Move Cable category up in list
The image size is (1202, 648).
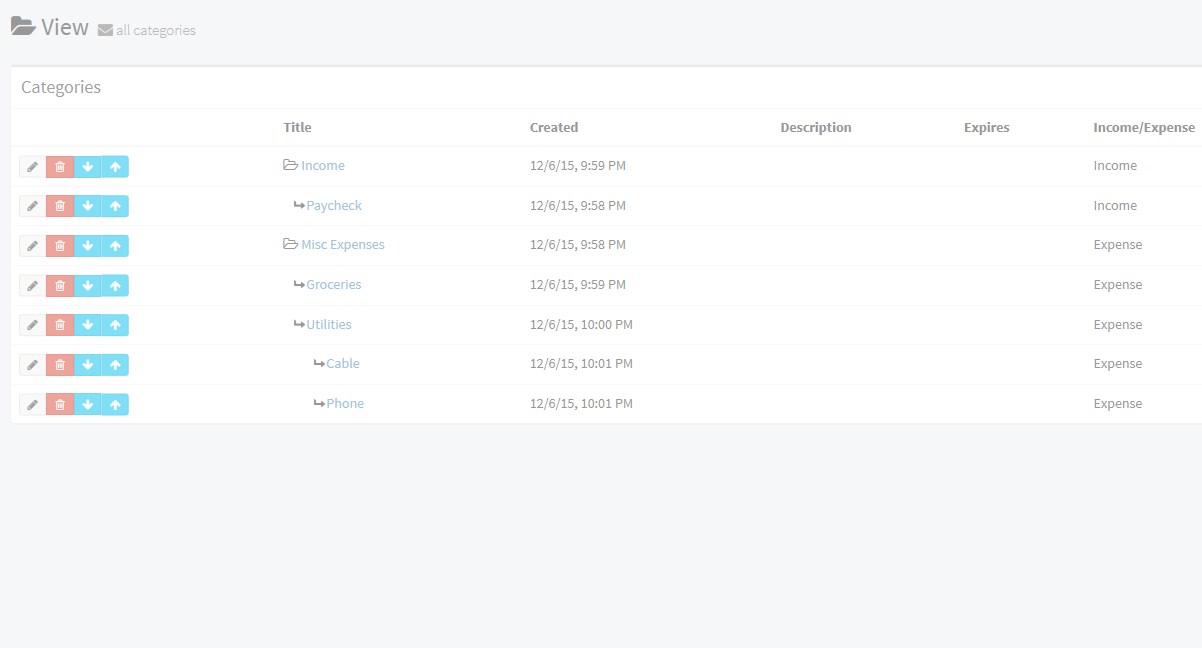pyautogui.click(x=115, y=365)
